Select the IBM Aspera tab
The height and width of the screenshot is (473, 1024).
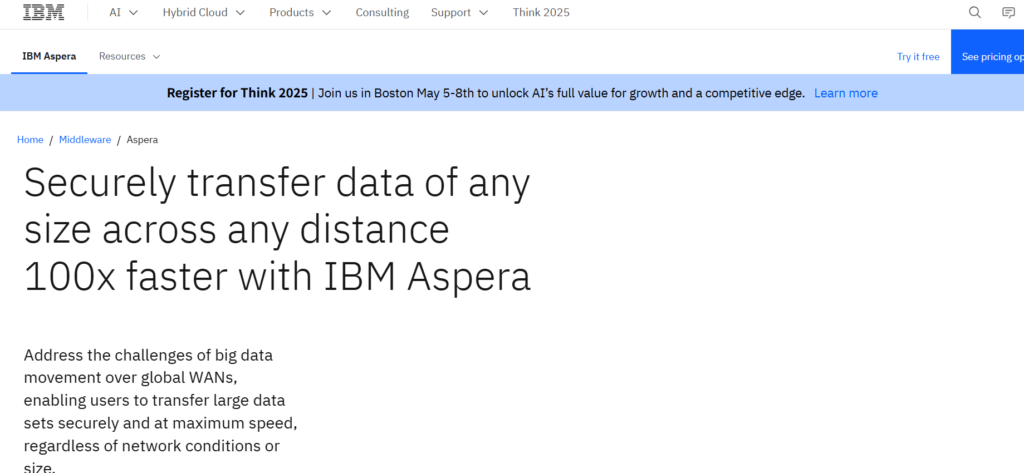[49, 57]
